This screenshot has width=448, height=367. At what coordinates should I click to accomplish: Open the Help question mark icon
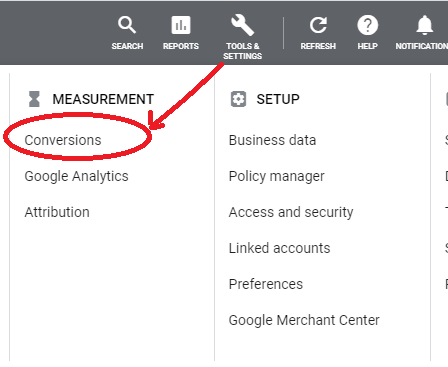pos(368,25)
